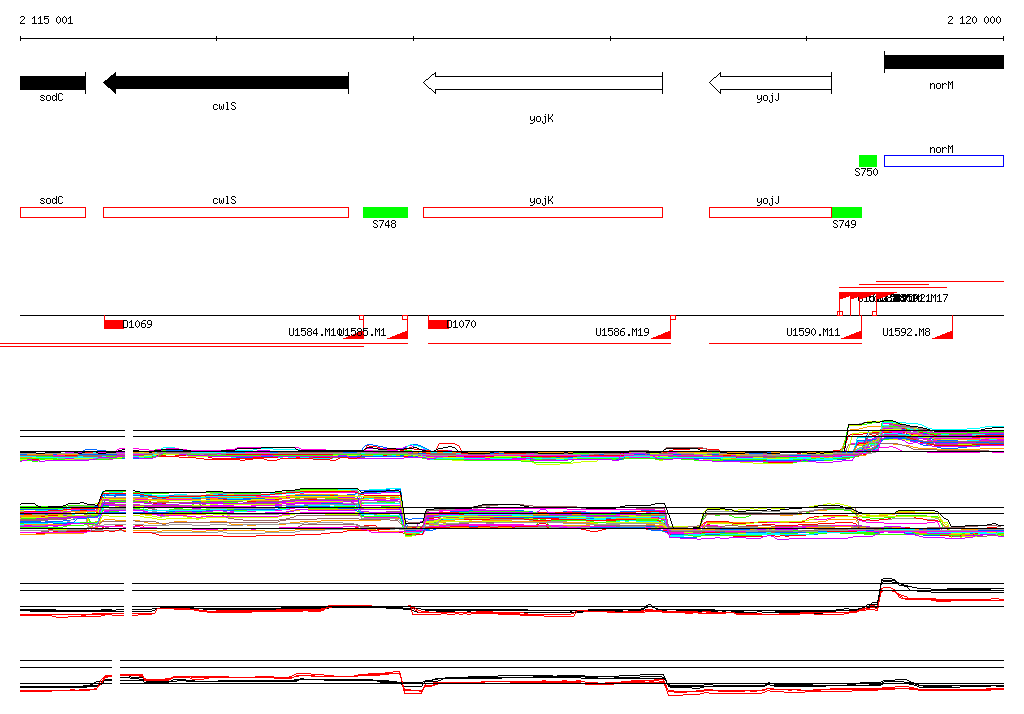Select yojK label beneath the white arrow
This screenshot has width=1024, height=714.
tap(541, 118)
